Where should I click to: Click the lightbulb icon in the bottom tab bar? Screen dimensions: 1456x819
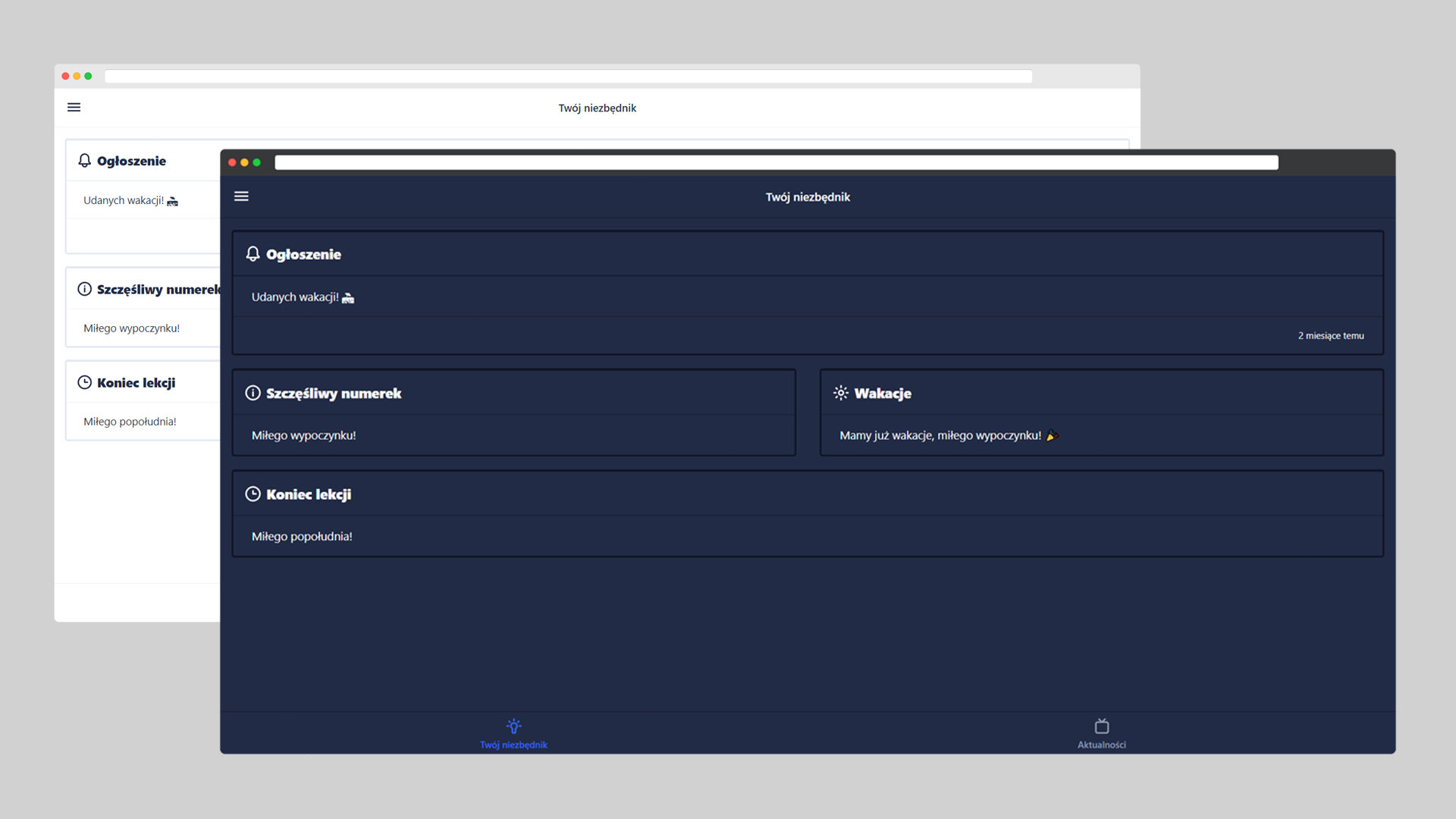point(513,726)
